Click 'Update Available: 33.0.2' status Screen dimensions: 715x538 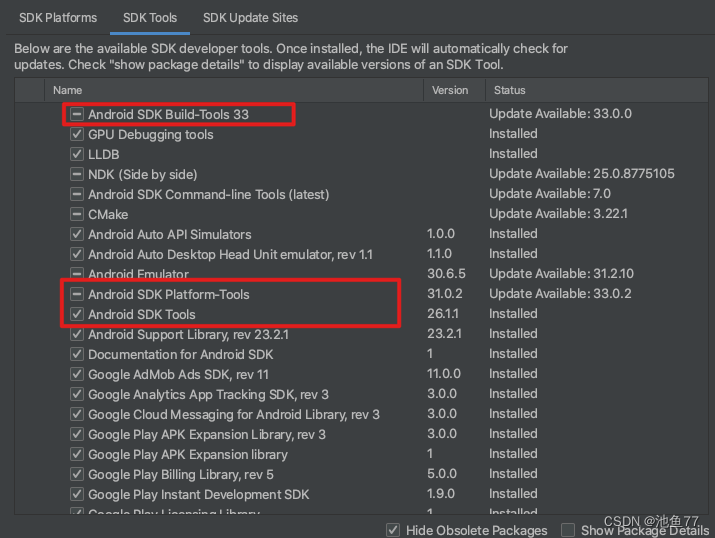pyautogui.click(x=560, y=294)
